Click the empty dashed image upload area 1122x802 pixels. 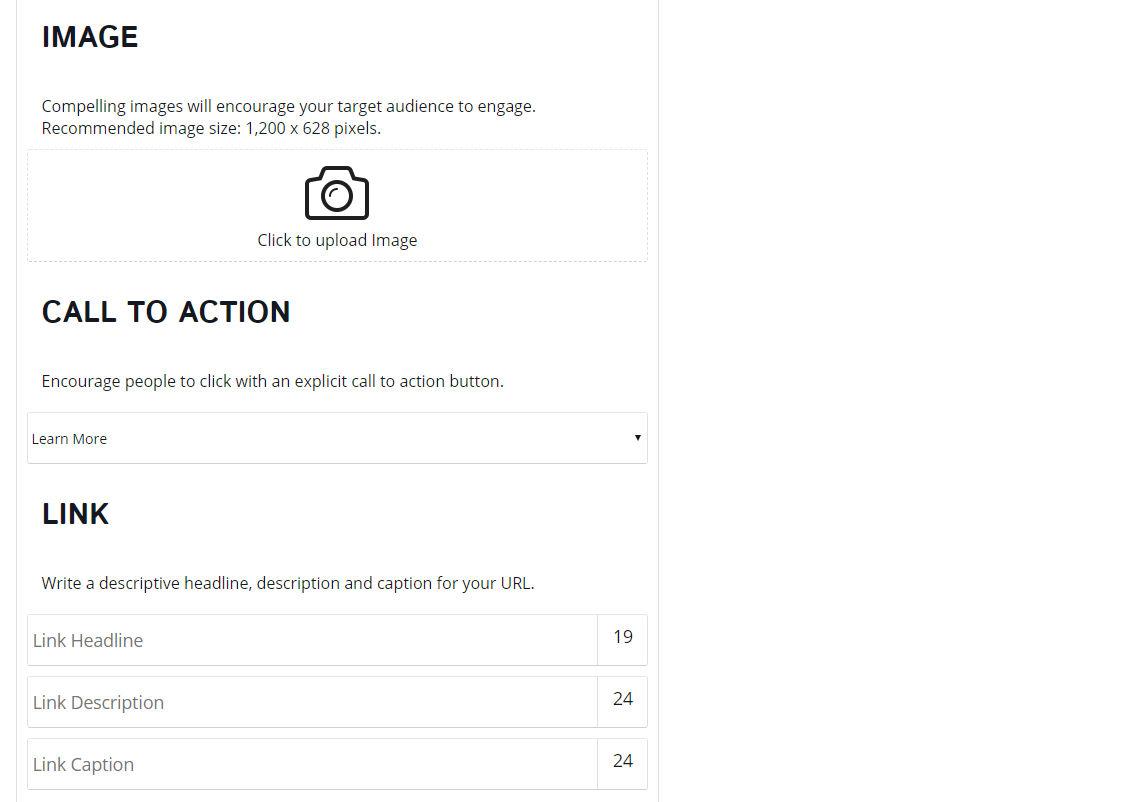point(337,205)
